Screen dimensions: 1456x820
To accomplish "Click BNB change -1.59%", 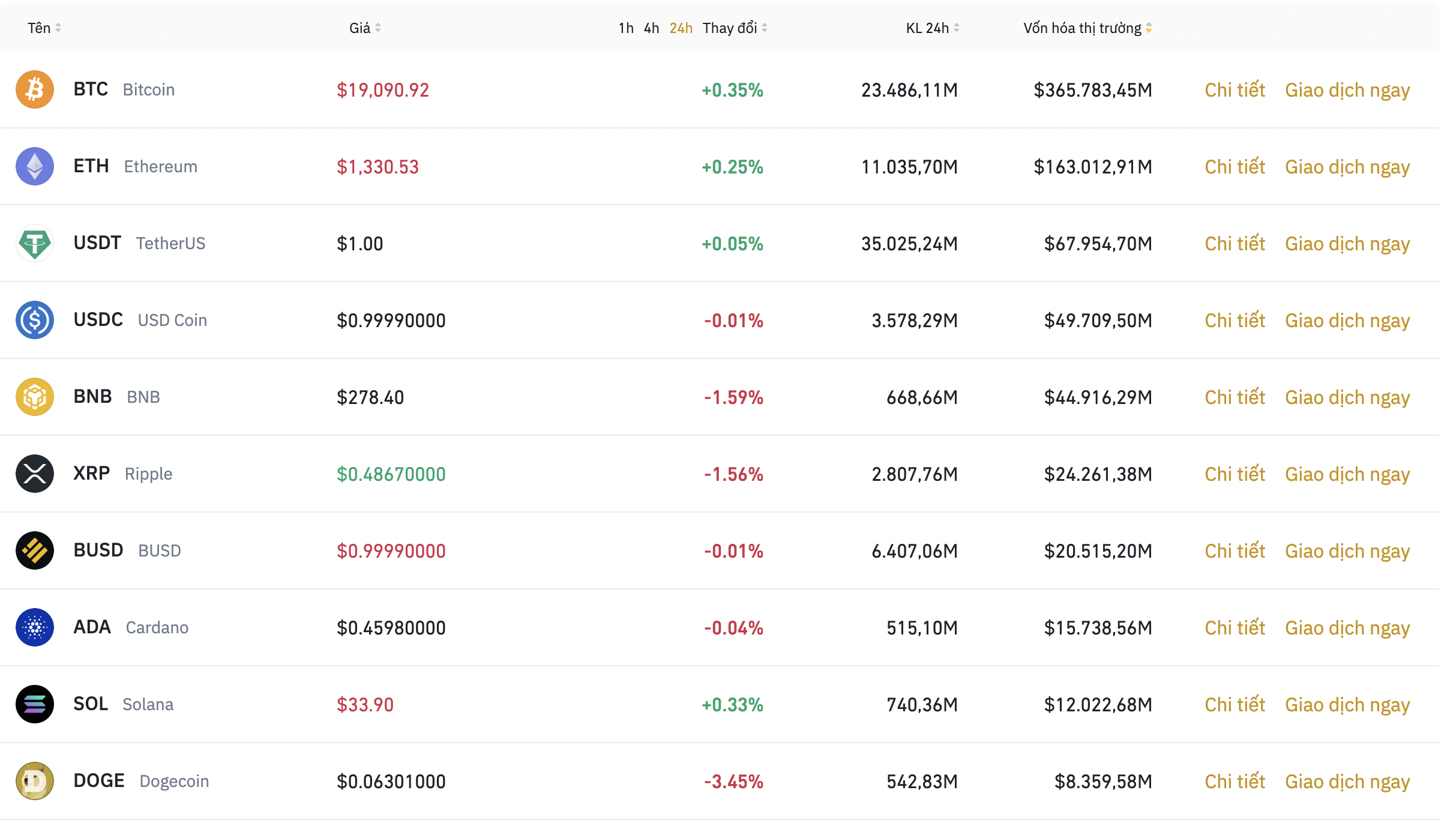I will point(733,397).
